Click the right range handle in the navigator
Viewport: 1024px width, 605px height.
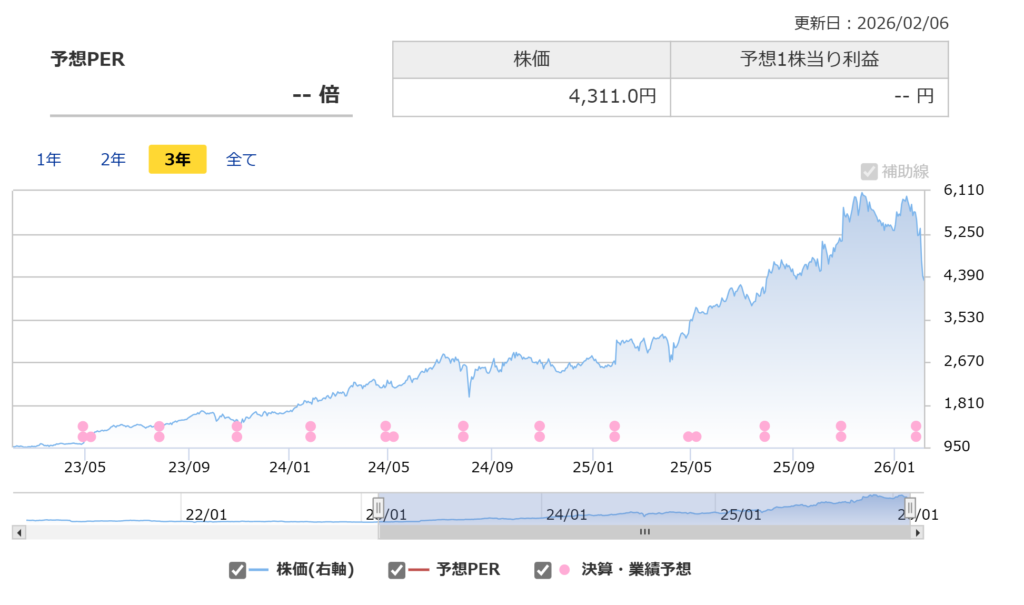point(910,506)
